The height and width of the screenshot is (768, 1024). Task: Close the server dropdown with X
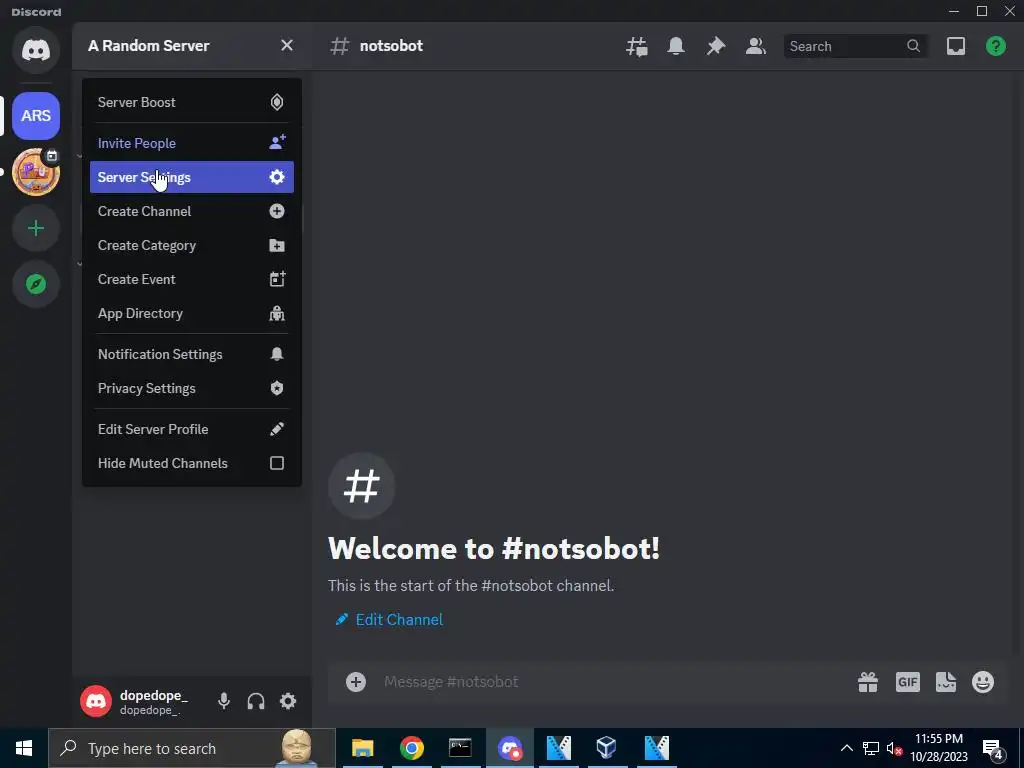click(x=287, y=45)
